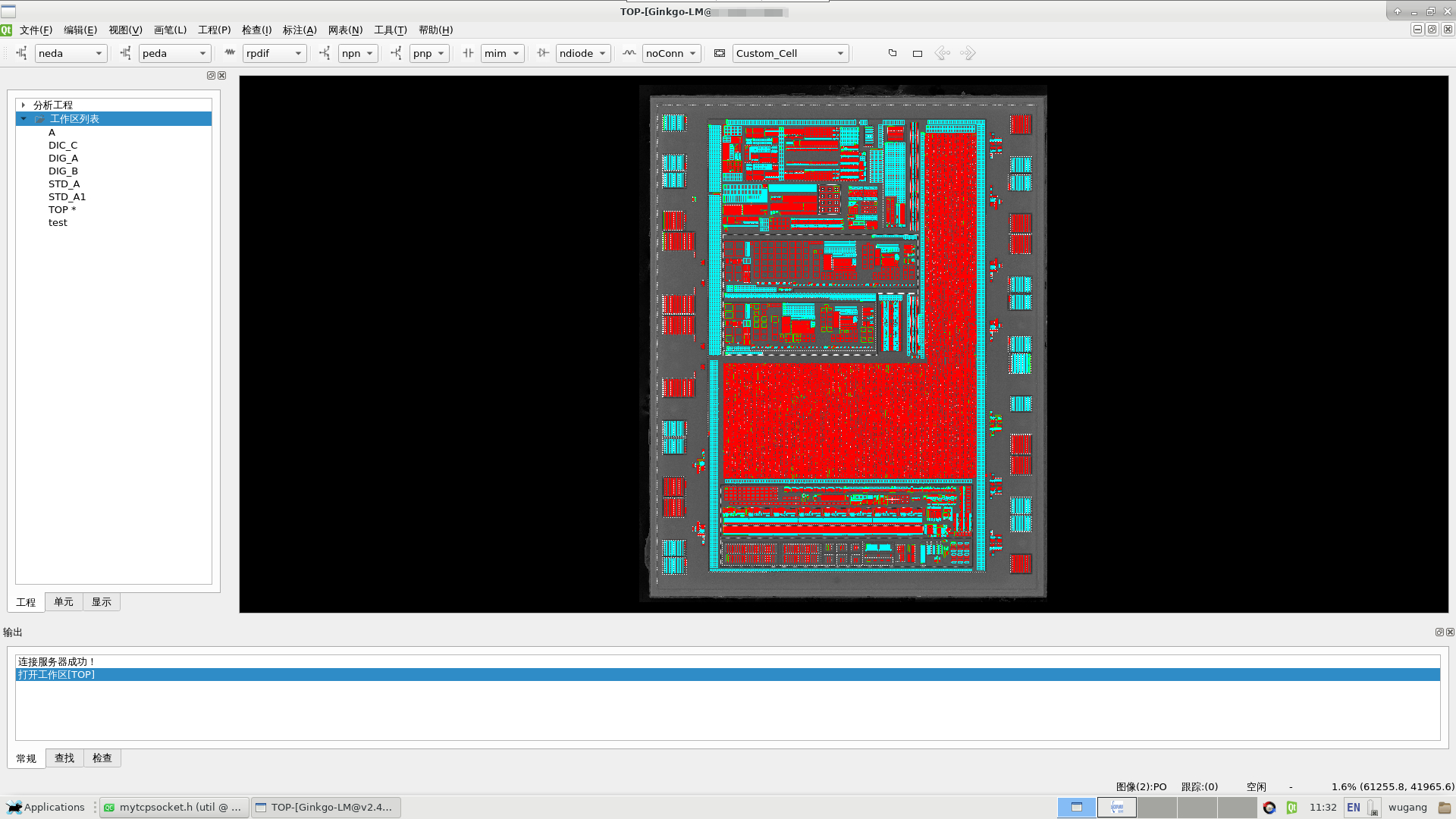Open the neda device dropdown
This screenshot has height=819, width=1456.
71,53
